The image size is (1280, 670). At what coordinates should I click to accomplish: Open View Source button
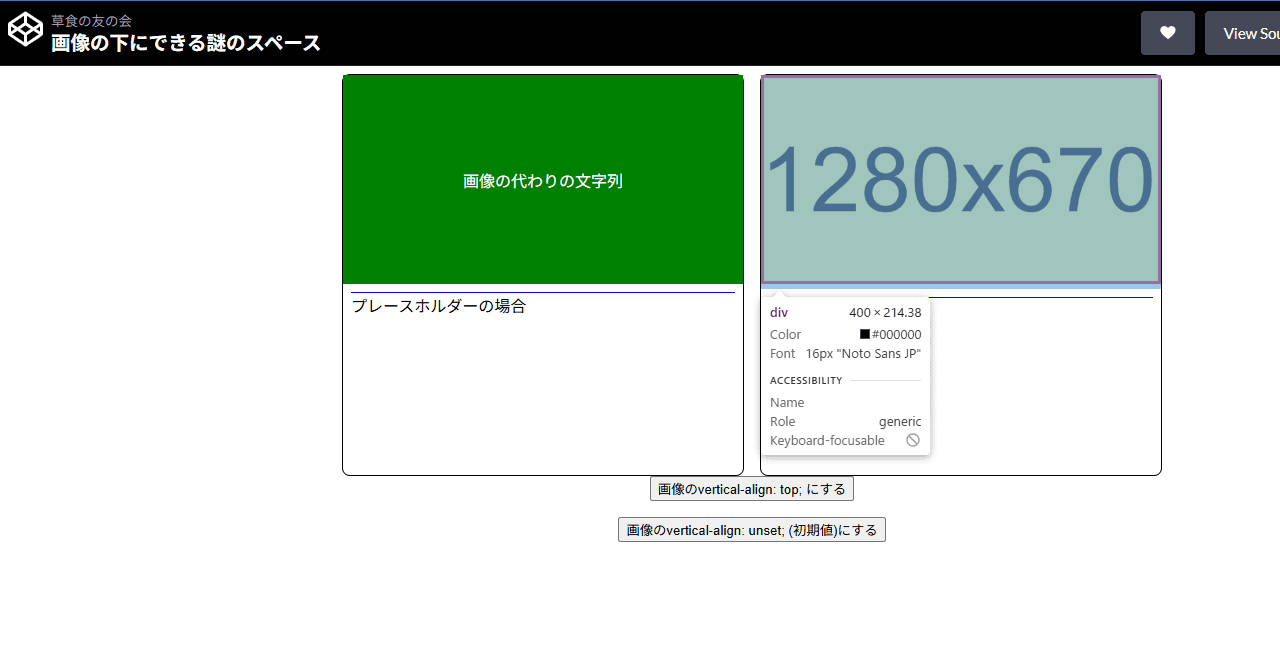pos(1243,33)
